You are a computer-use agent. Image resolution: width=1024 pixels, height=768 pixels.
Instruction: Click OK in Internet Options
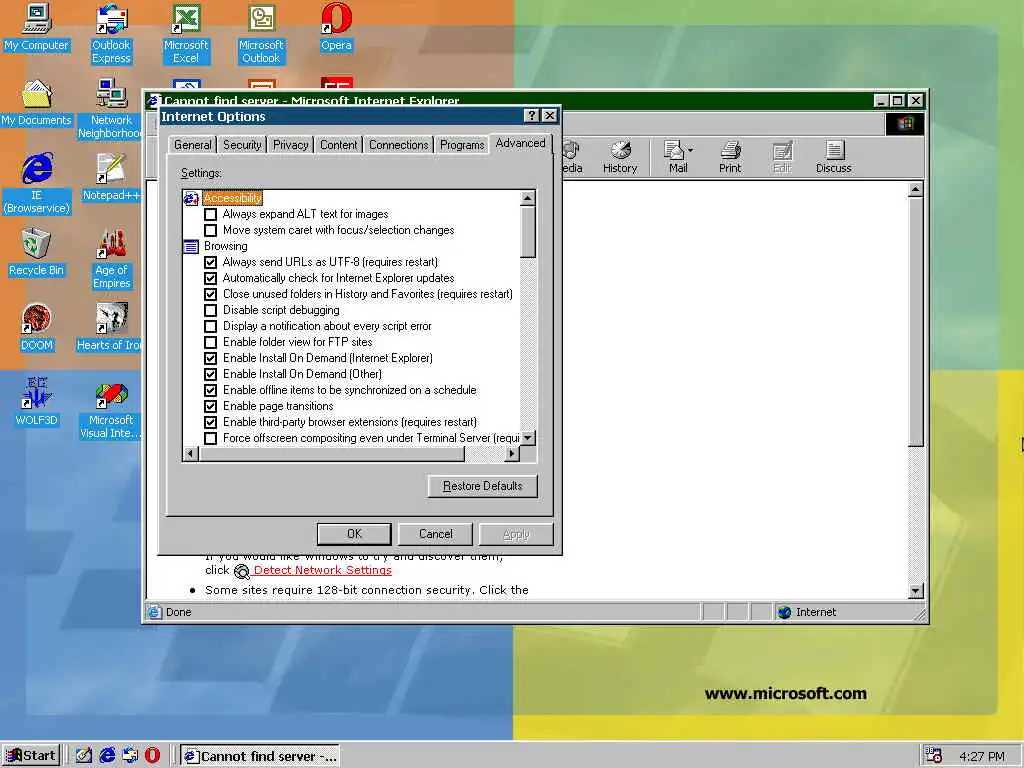[354, 534]
